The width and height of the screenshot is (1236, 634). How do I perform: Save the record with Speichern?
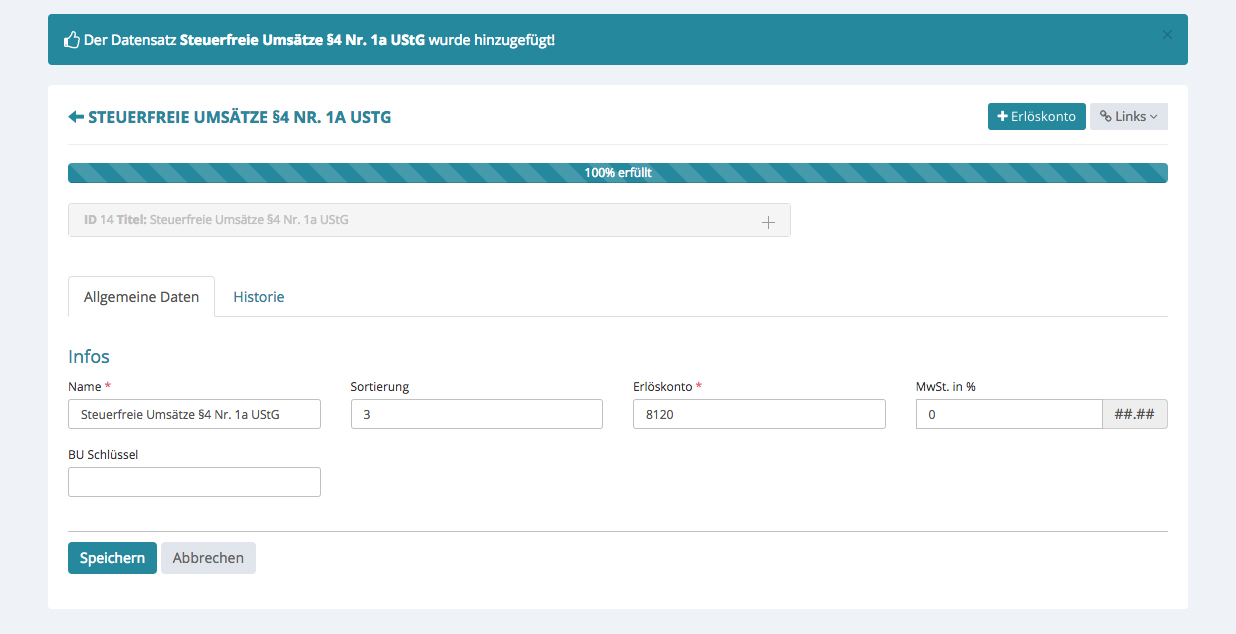[x=112, y=558]
